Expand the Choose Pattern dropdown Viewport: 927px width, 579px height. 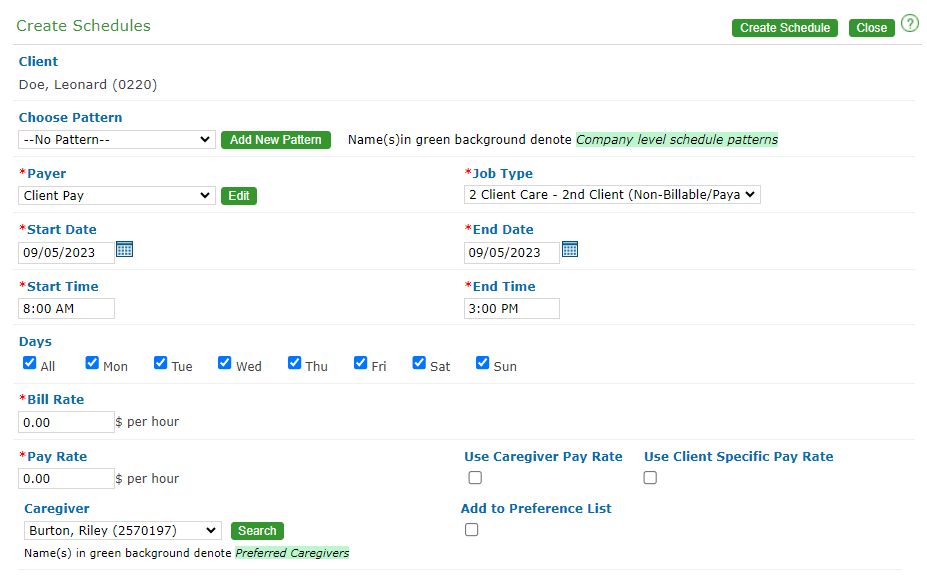117,140
